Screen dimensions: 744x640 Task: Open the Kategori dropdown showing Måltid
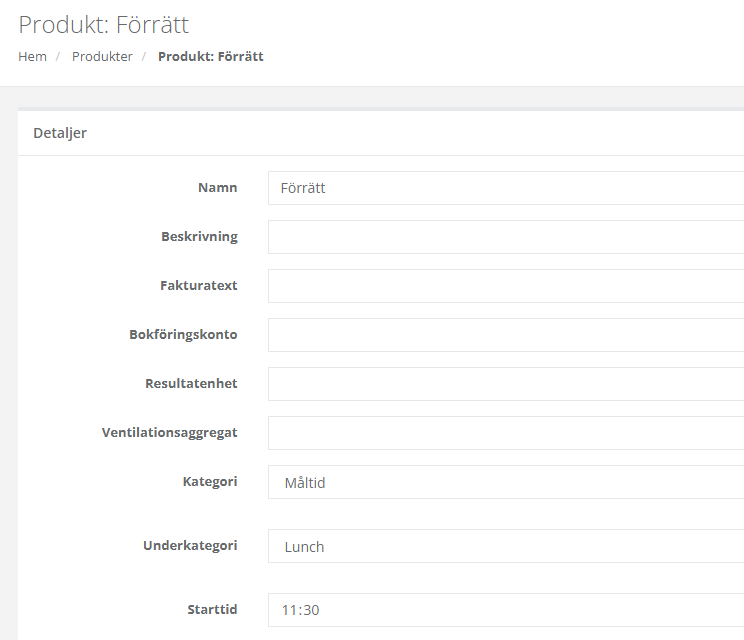(x=505, y=482)
